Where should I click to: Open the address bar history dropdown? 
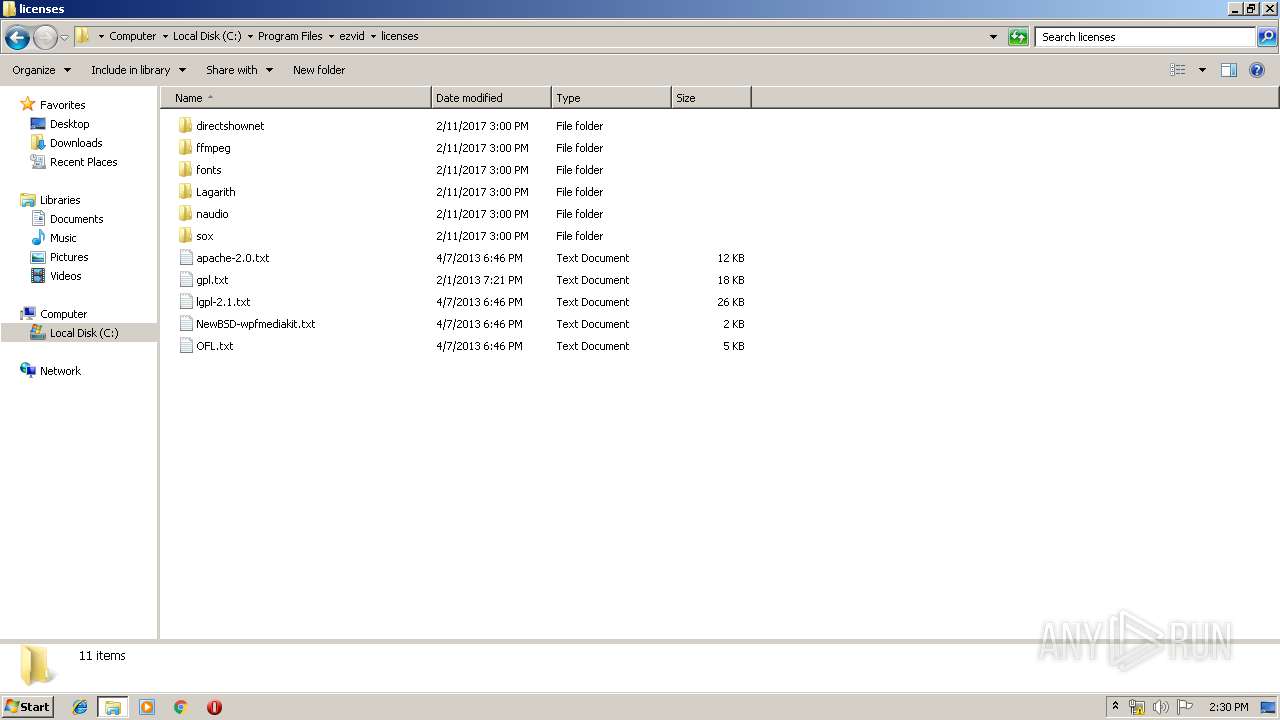click(993, 37)
